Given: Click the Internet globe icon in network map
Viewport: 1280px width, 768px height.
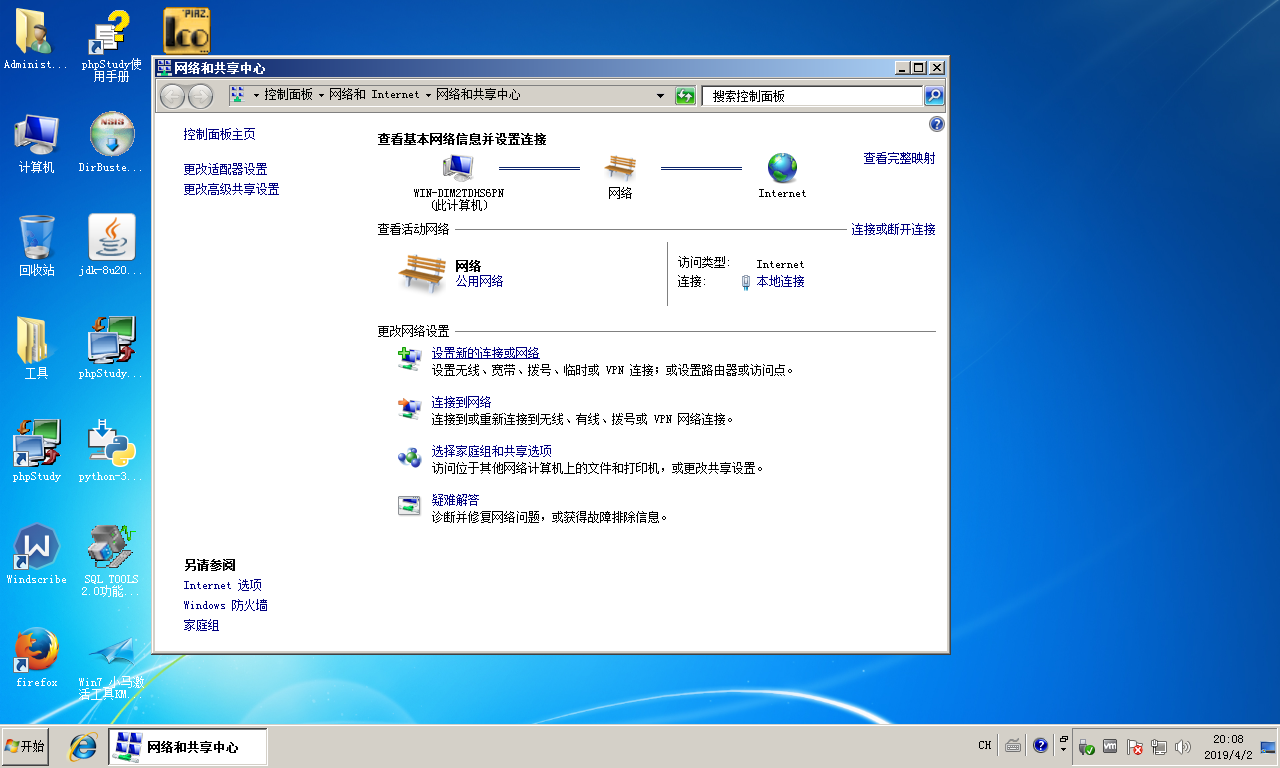Looking at the screenshot, I should click(x=782, y=168).
